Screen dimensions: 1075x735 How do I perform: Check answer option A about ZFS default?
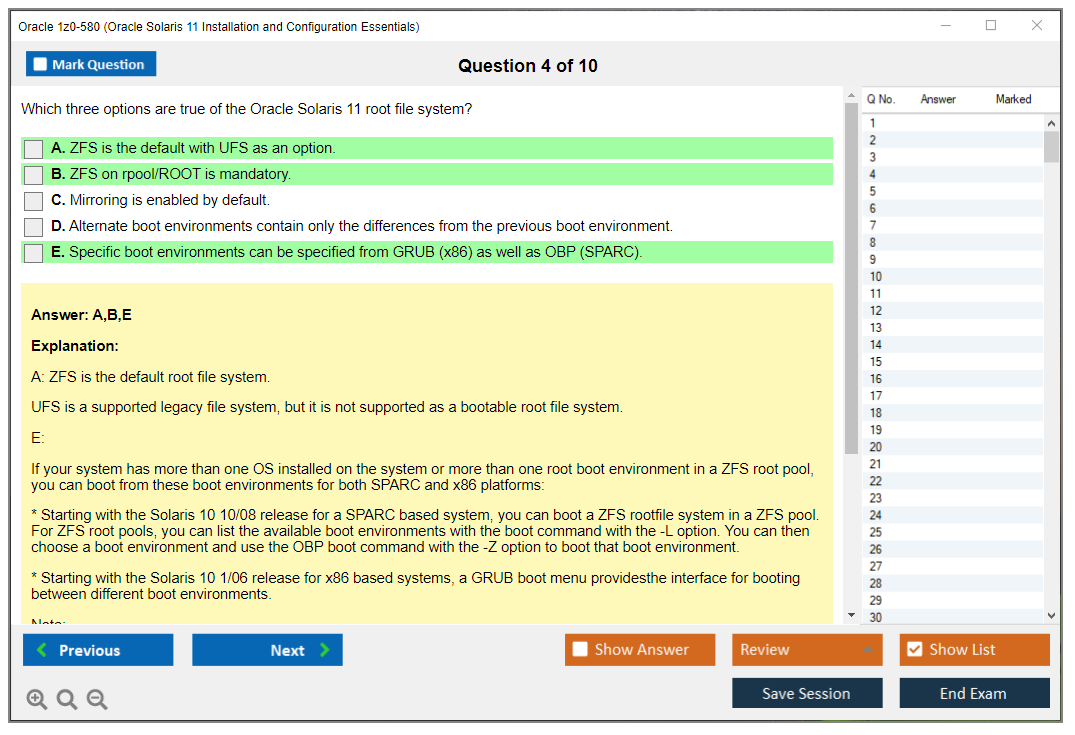click(x=34, y=149)
